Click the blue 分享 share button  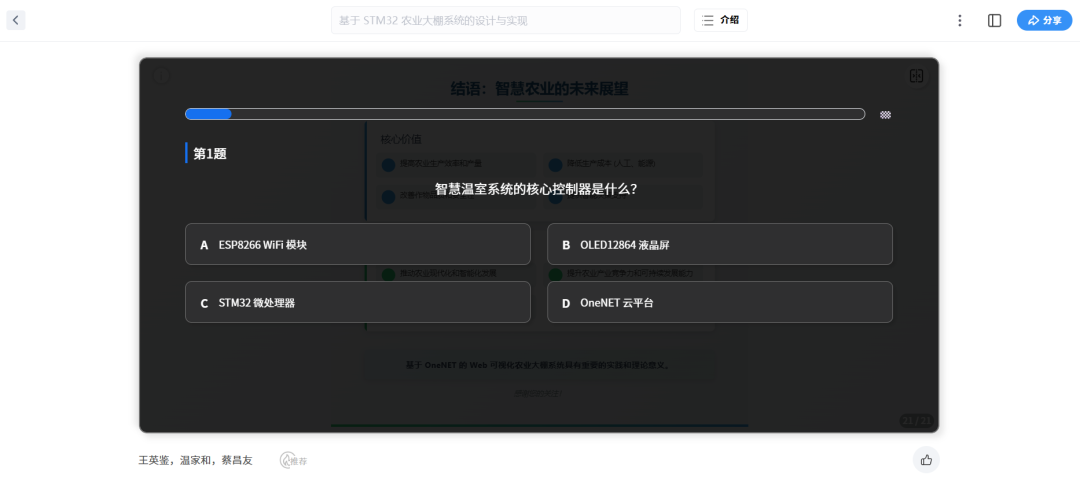tap(1044, 21)
